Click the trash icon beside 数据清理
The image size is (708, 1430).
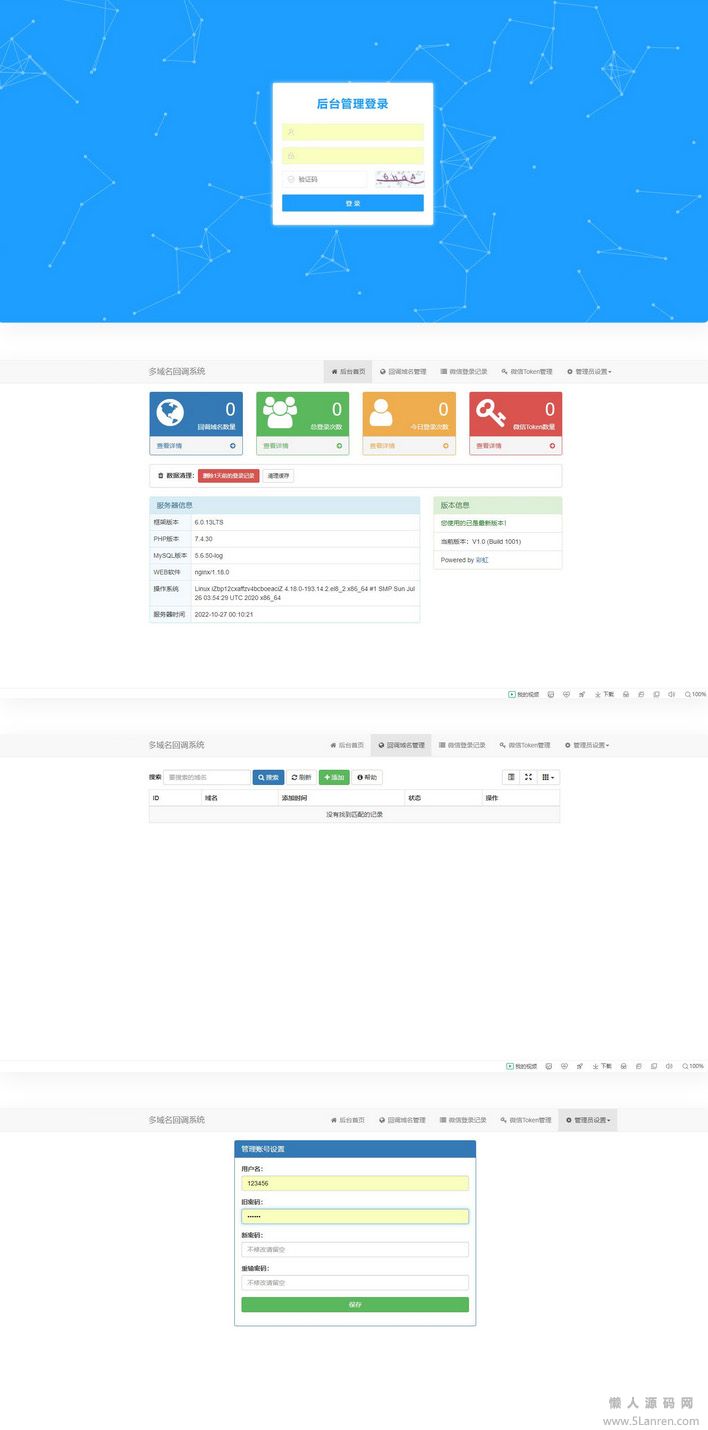coord(161,476)
